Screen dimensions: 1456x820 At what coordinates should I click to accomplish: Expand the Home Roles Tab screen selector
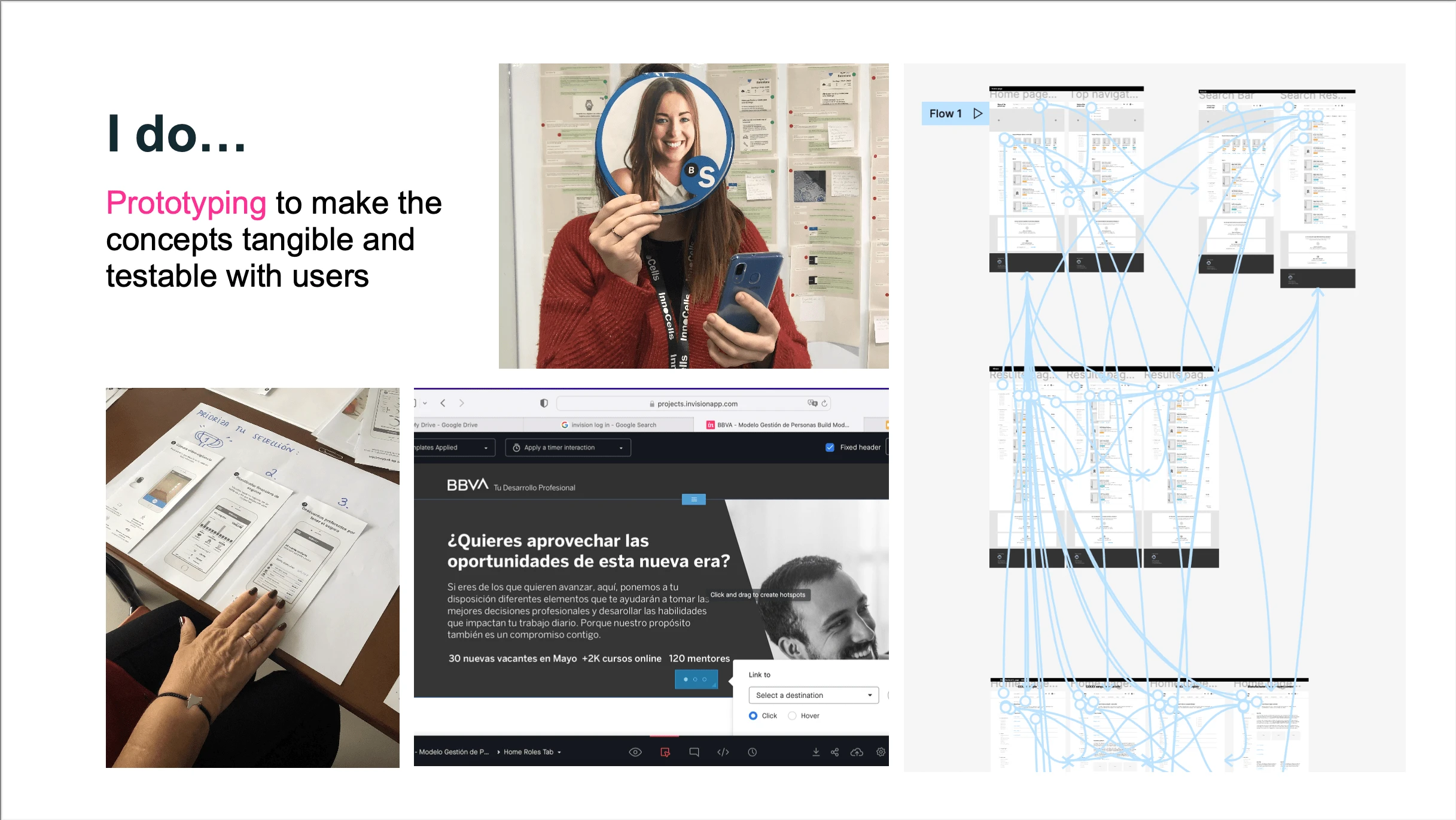[532, 752]
